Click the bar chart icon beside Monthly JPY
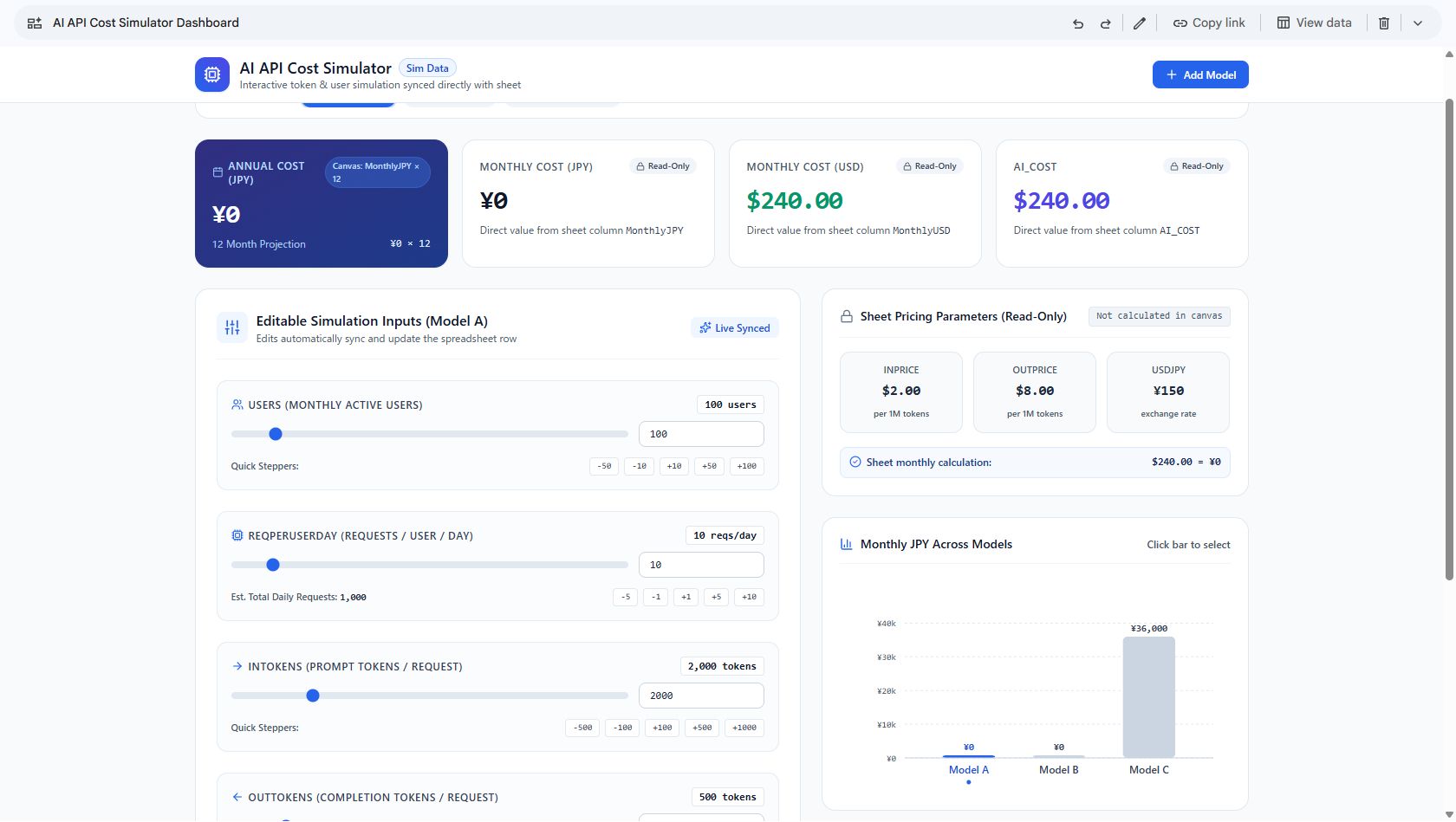Screen dimensions: 1456x822 [x=846, y=544]
